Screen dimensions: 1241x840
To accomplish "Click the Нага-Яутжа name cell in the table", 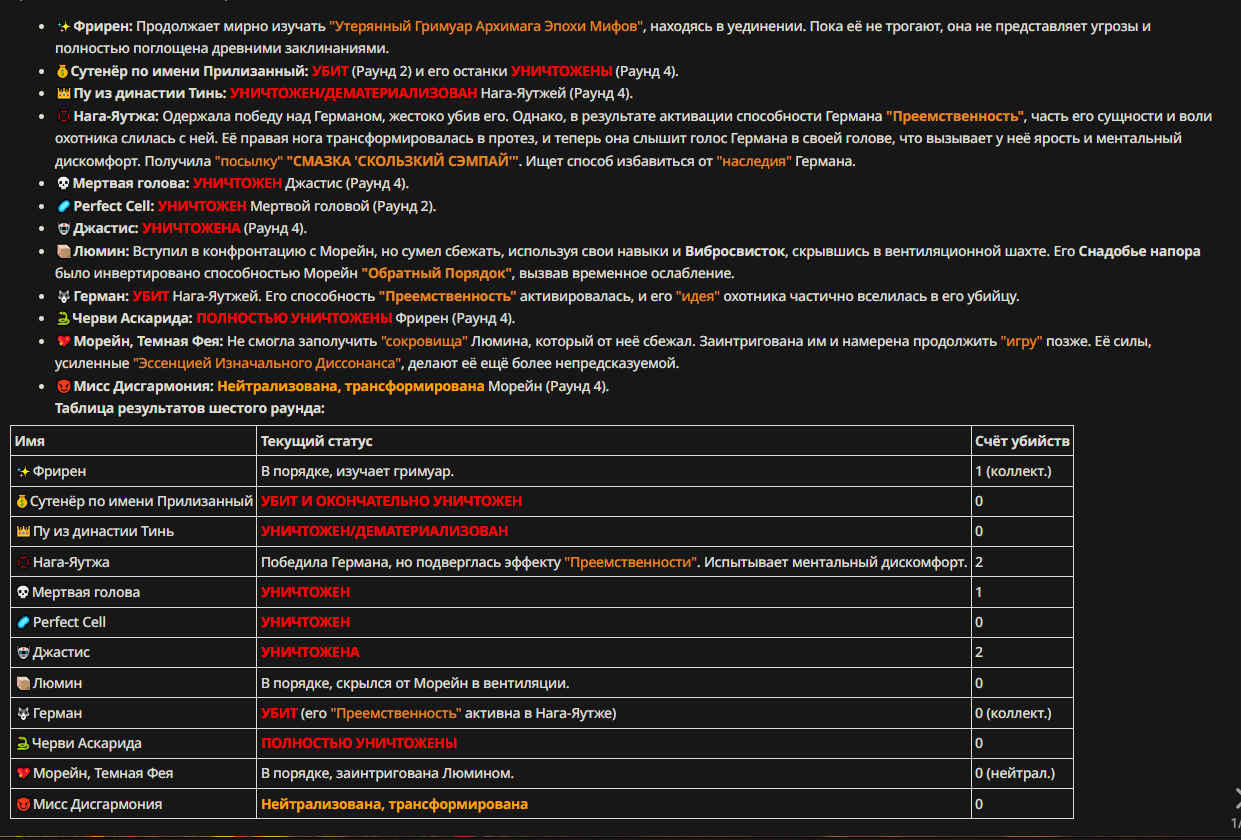I will coord(134,562).
